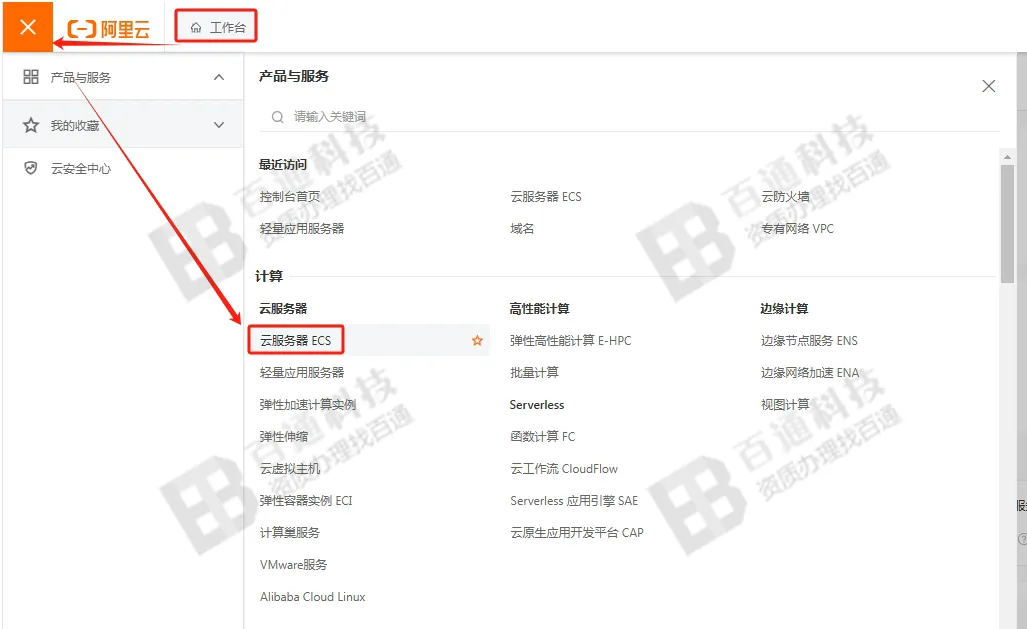Click the Alibaba Cloud logo
Viewport: 1027px width, 629px height.
[109, 29]
